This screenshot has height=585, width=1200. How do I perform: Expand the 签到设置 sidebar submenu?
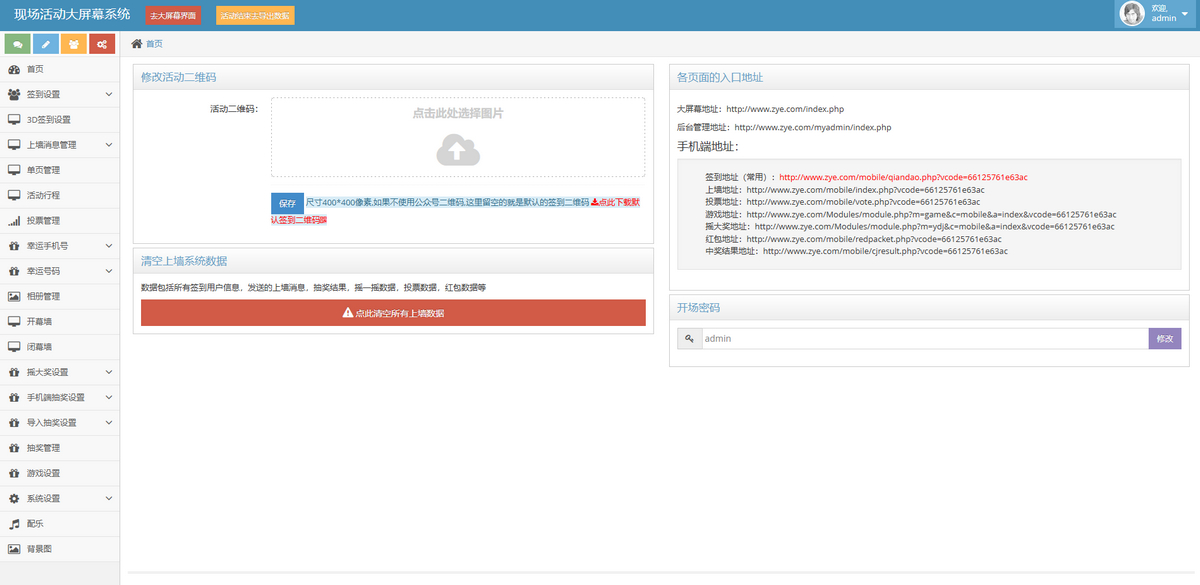(108, 95)
